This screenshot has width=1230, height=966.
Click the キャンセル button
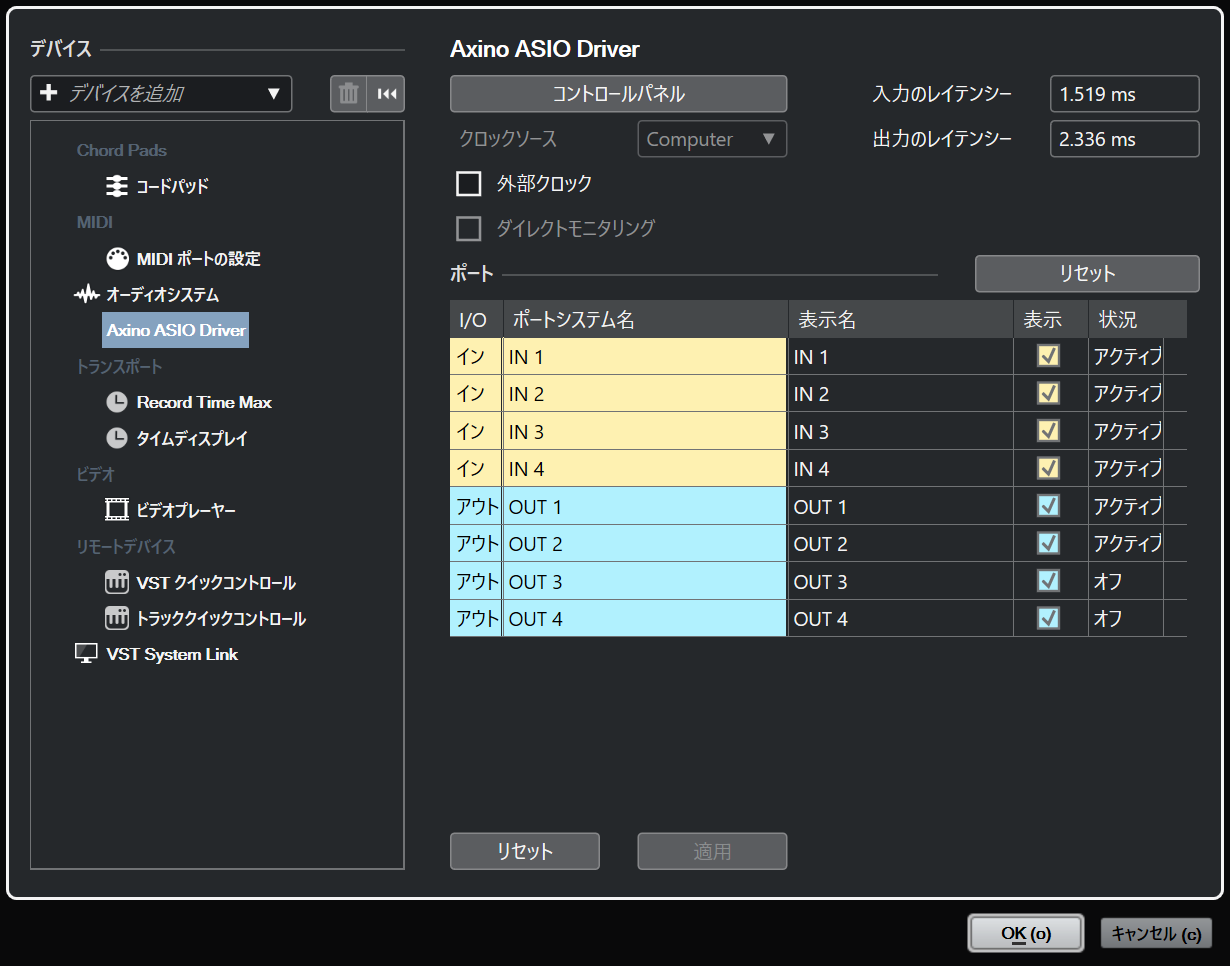(1156, 933)
